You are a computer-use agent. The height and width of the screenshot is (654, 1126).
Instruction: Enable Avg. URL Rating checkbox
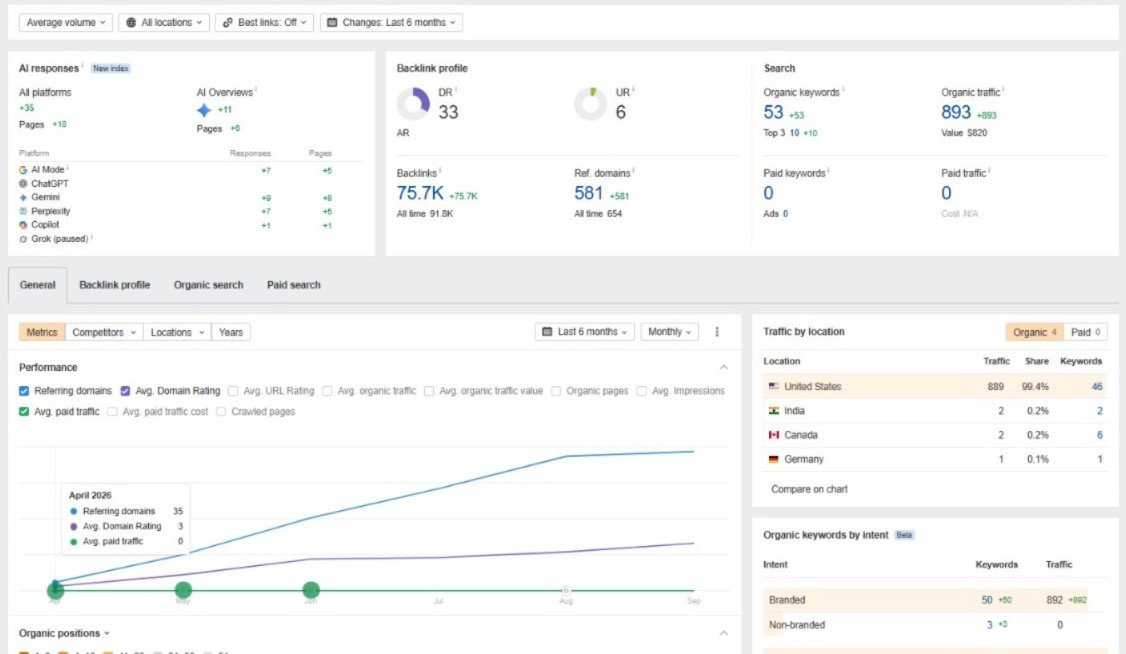233,391
